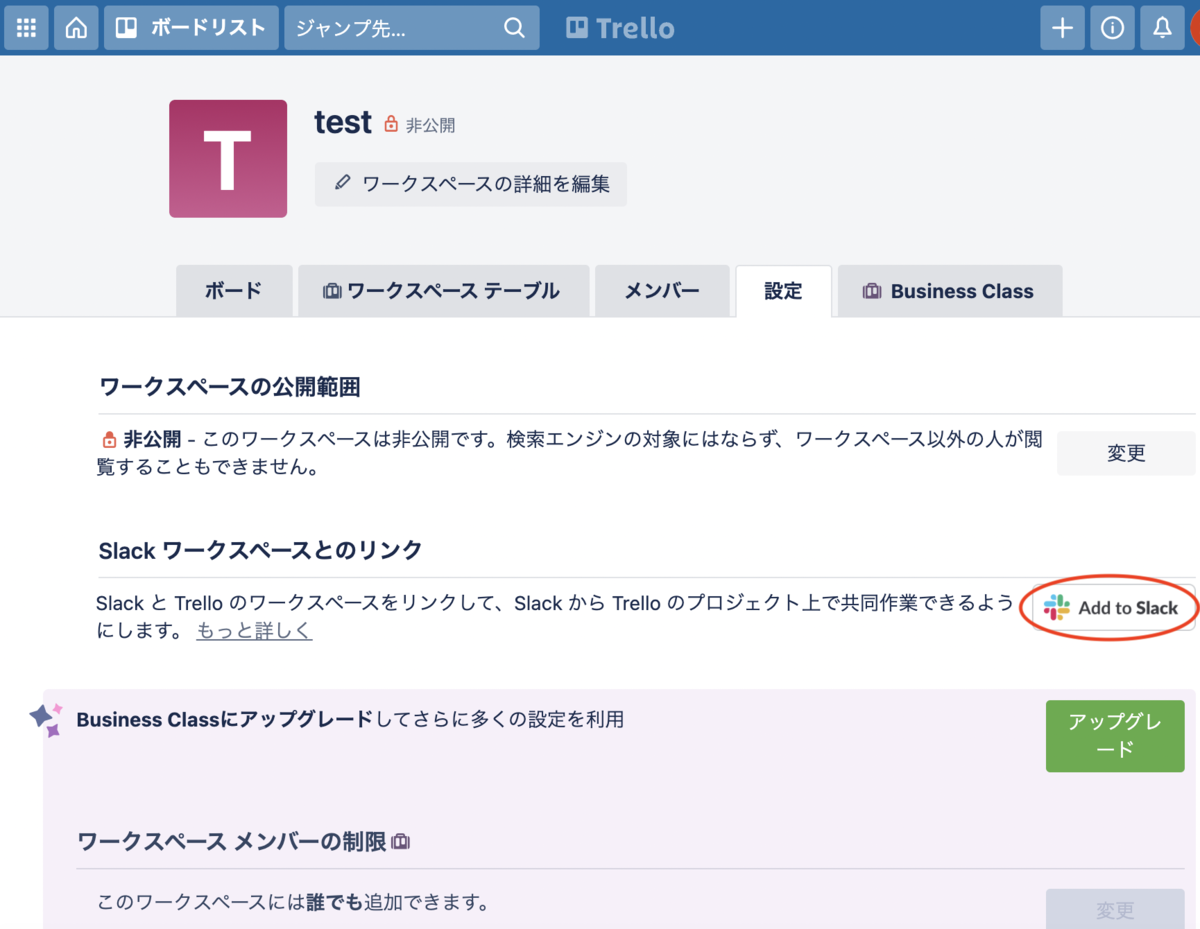The height and width of the screenshot is (929, 1200).
Task: Click the アップグレード button
Action: pos(1114,736)
